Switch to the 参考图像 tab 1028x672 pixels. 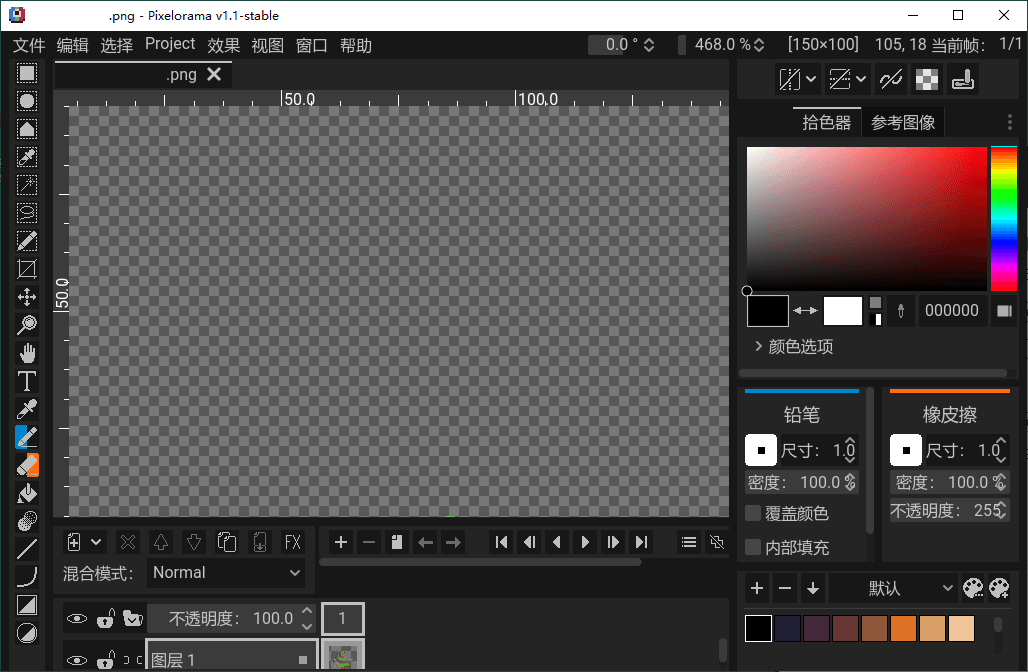(x=902, y=121)
